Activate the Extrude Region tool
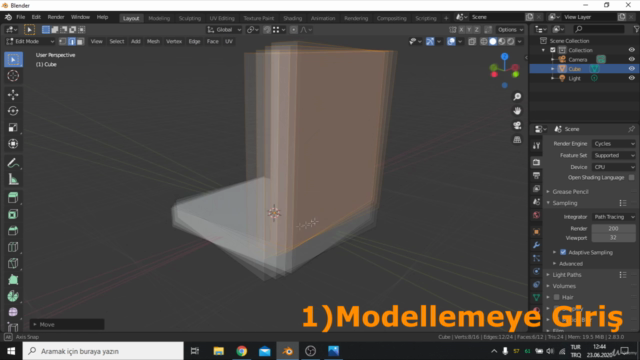Viewport: 640px width, 360px height. click(13, 198)
